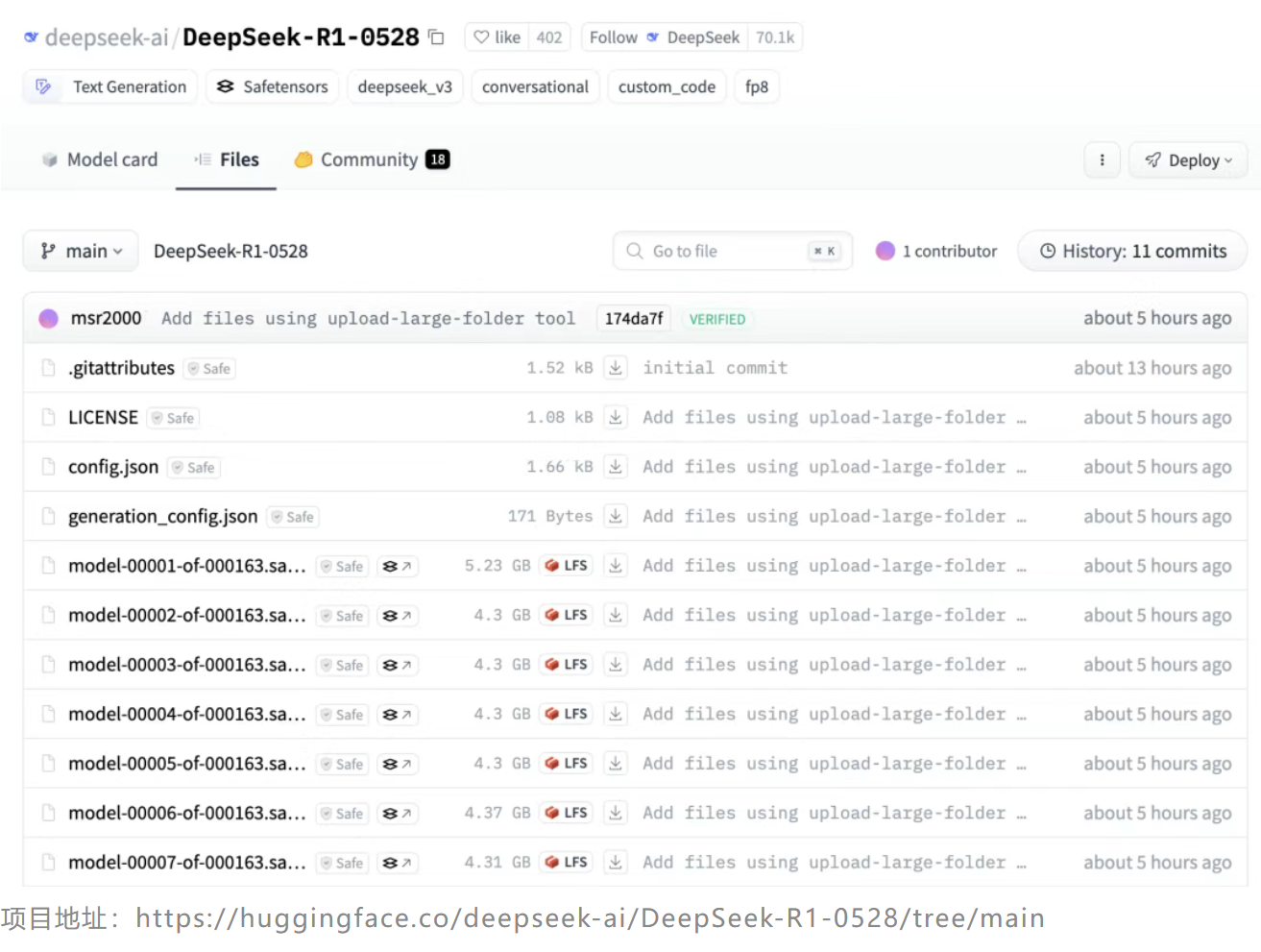Download model-00002-of-000163 file
This screenshot has height=952, width=1261.
click(616, 615)
